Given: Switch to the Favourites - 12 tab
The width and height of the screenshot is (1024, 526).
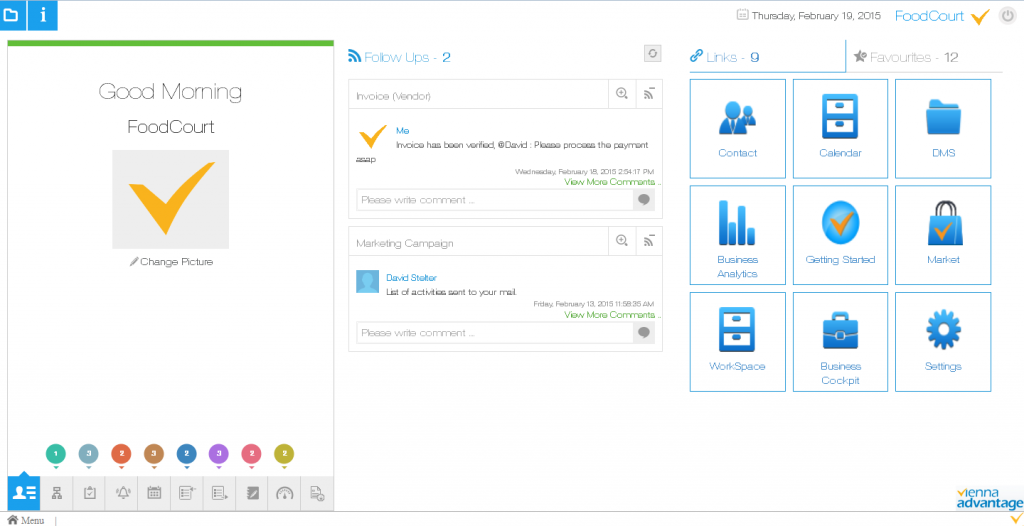Looking at the screenshot, I should click(924, 56).
